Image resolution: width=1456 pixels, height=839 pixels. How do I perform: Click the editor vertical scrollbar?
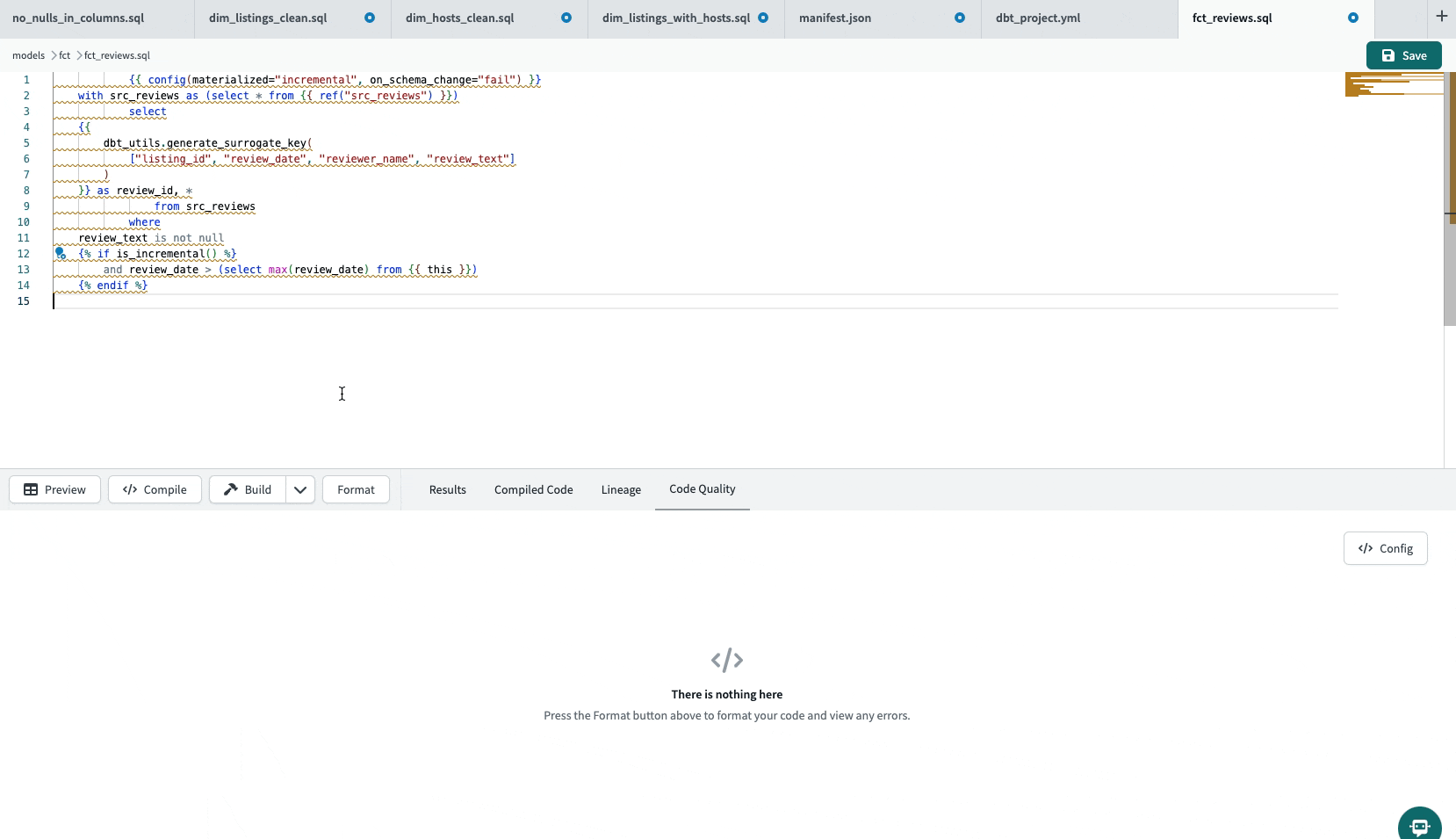1449,176
